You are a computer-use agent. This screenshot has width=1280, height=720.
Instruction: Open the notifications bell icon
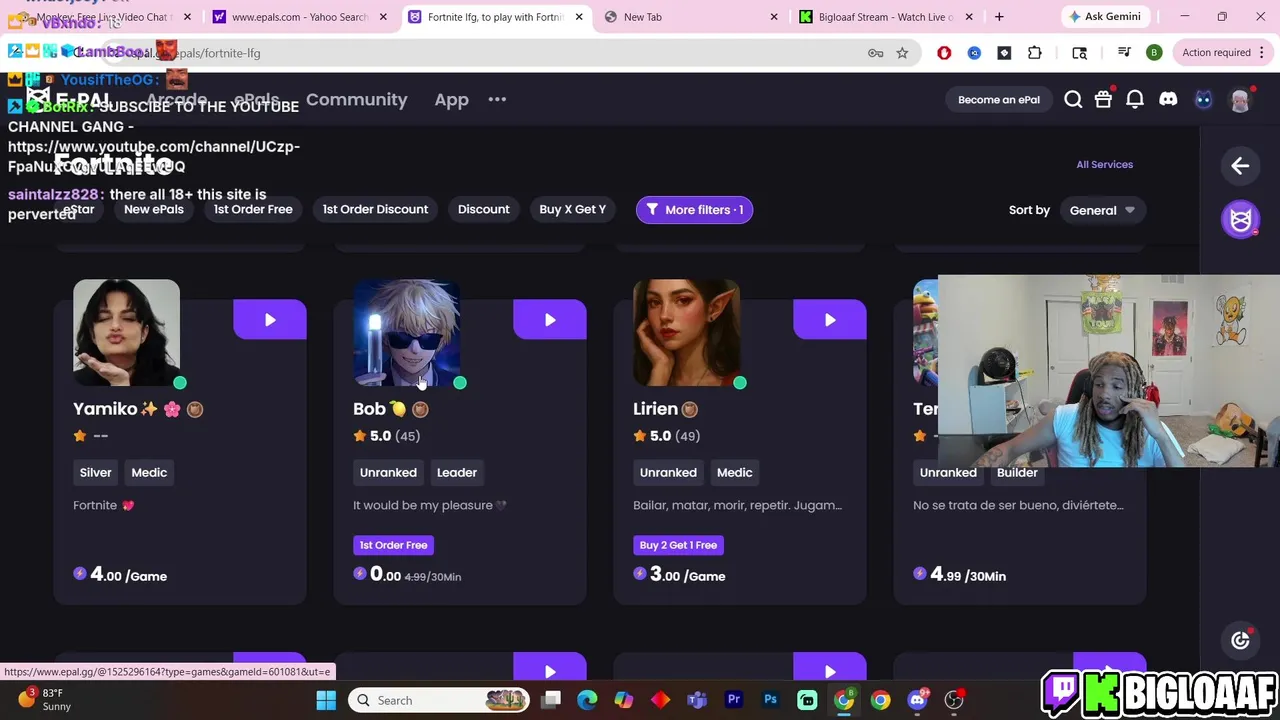[1135, 99]
